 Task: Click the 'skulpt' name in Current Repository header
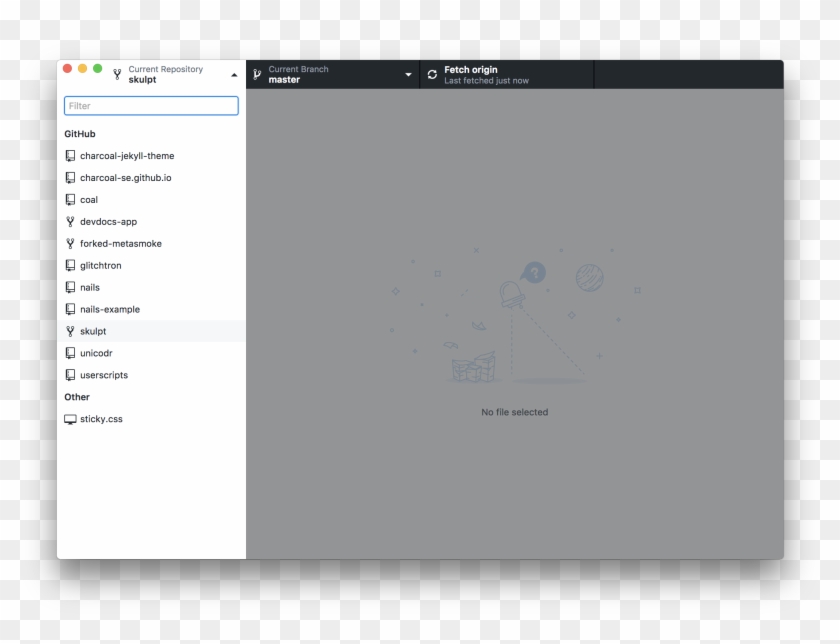tap(142, 80)
